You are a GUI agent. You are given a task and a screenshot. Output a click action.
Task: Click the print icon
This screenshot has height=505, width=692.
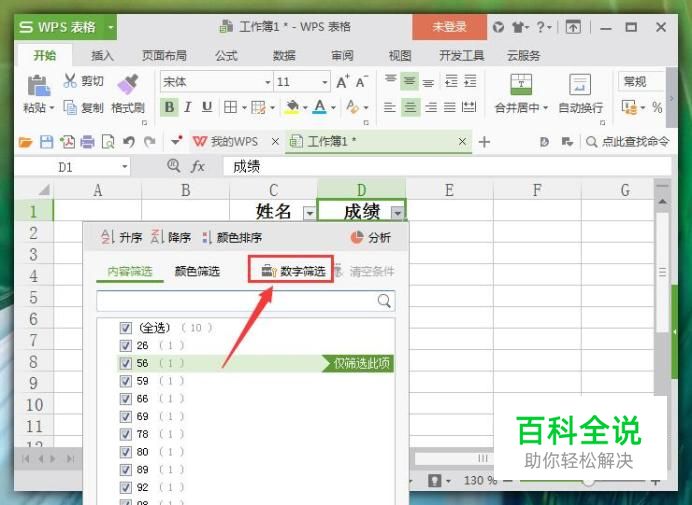tap(87, 142)
